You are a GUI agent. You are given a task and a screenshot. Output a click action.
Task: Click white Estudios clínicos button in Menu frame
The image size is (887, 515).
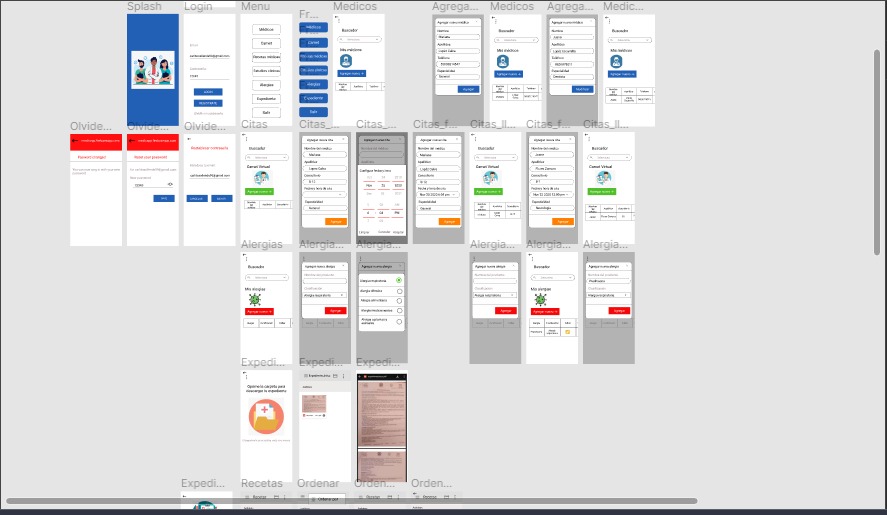[266, 71]
